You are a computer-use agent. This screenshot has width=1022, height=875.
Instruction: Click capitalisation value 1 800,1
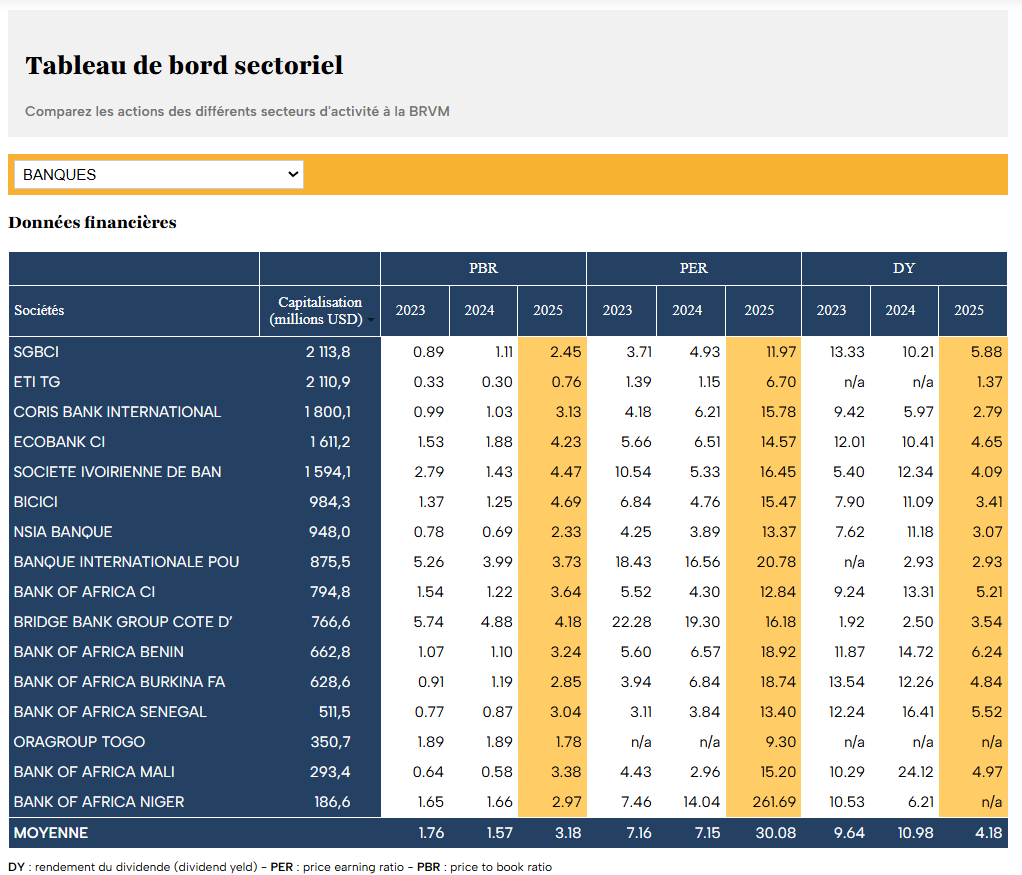click(327, 412)
